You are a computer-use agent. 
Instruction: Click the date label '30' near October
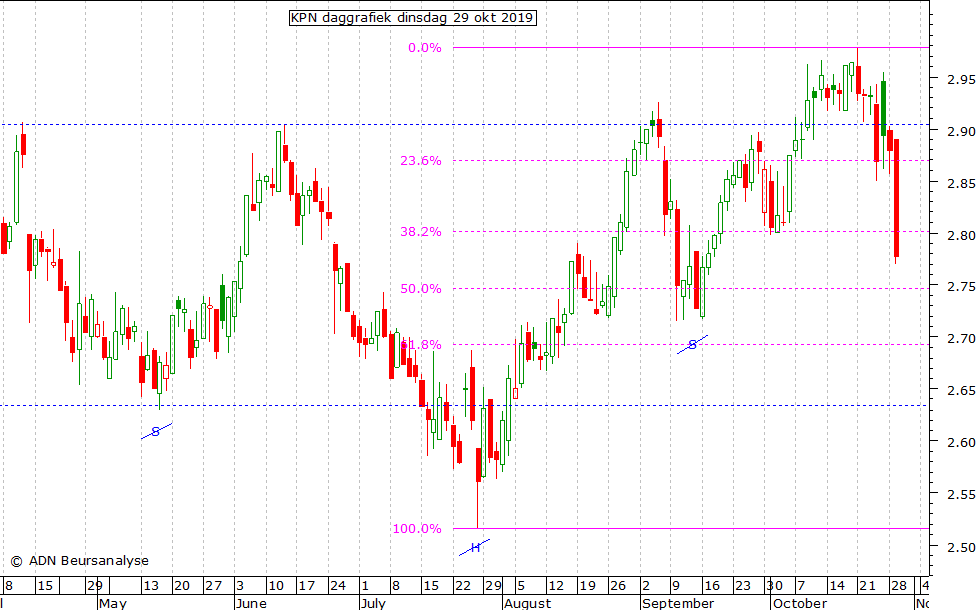tap(774, 586)
